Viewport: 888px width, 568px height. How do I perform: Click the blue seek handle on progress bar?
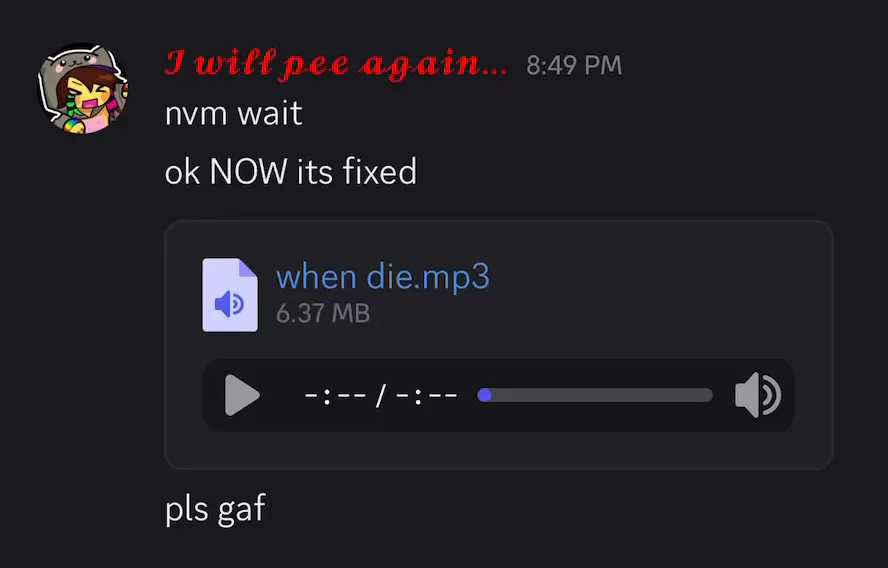tap(484, 395)
